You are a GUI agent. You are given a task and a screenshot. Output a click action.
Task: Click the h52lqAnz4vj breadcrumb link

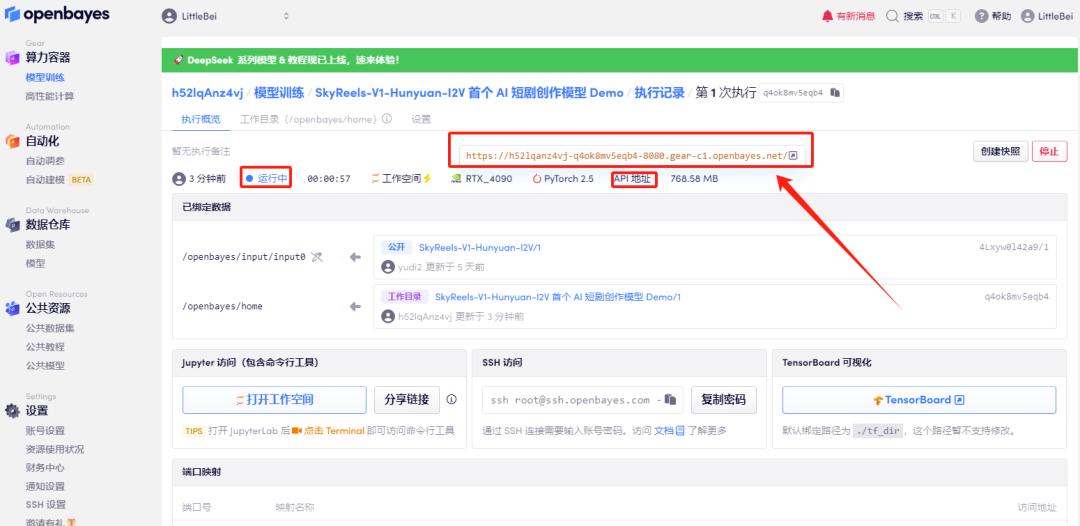tap(207, 92)
